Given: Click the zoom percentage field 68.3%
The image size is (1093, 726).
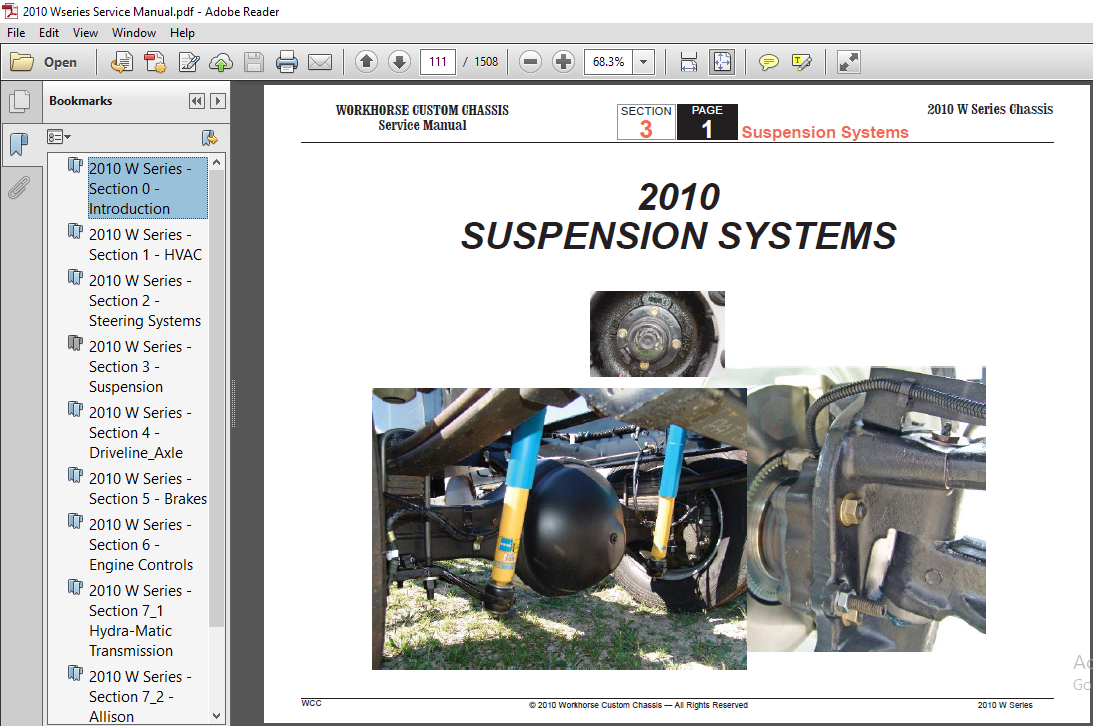Looking at the screenshot, I should [609, 62].
